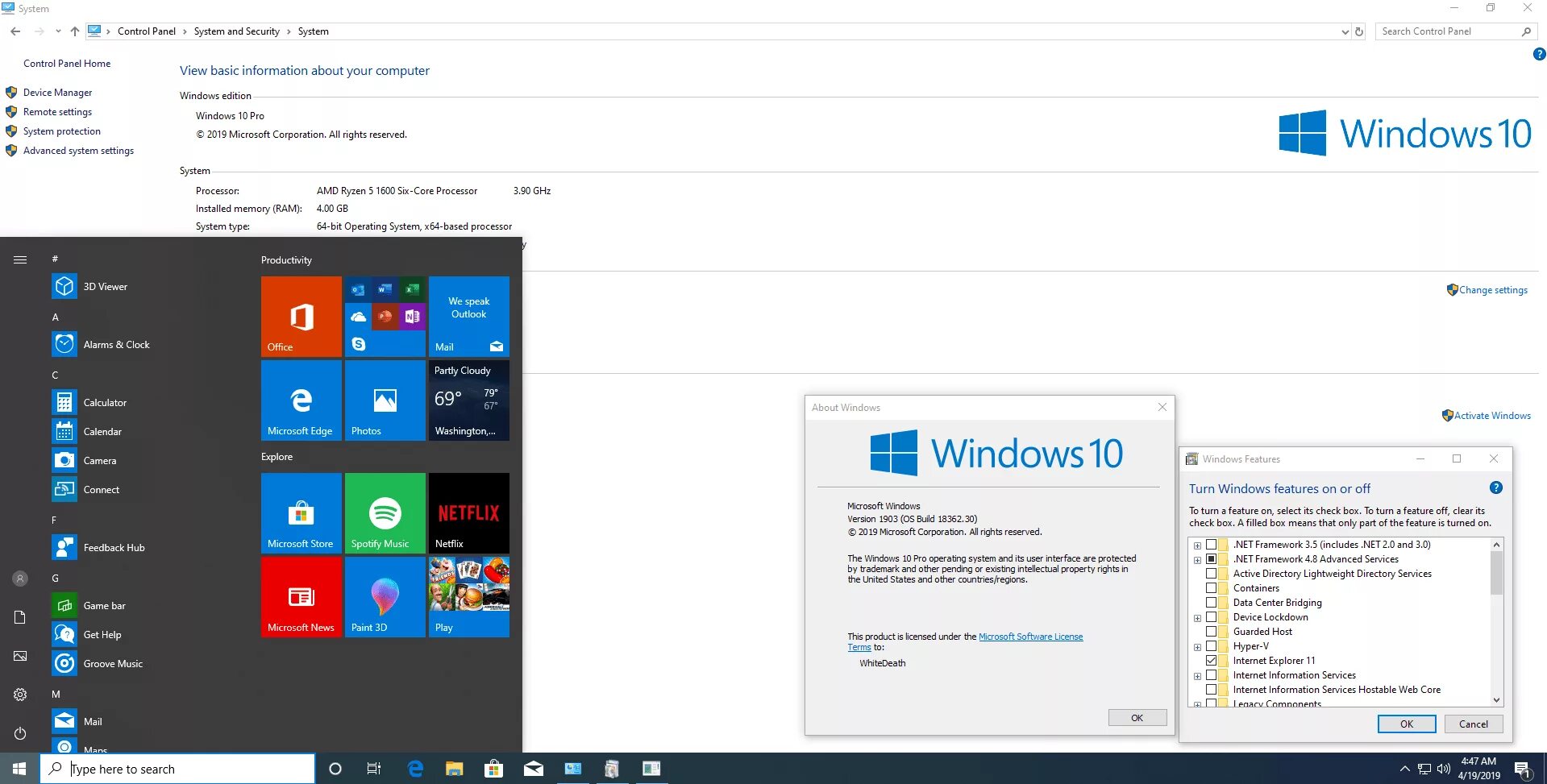Enable Active Directory Lightweight Directory Services
1547x784 pixels.
pos(1211,574)
